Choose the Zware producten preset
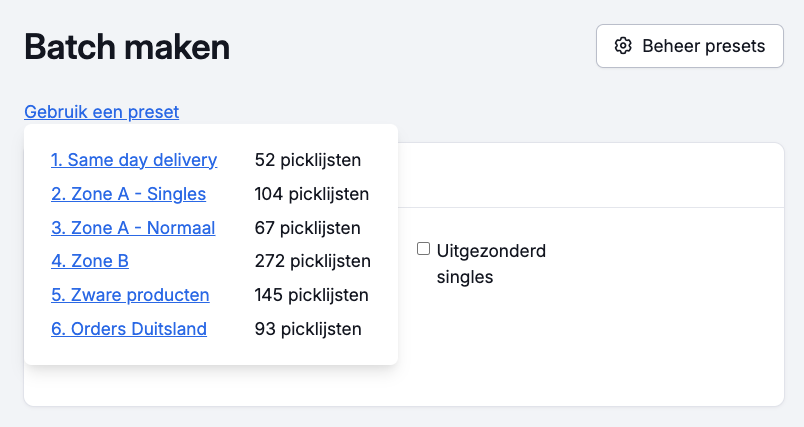This screenshot has width=804, height=427. pos(130,295)
